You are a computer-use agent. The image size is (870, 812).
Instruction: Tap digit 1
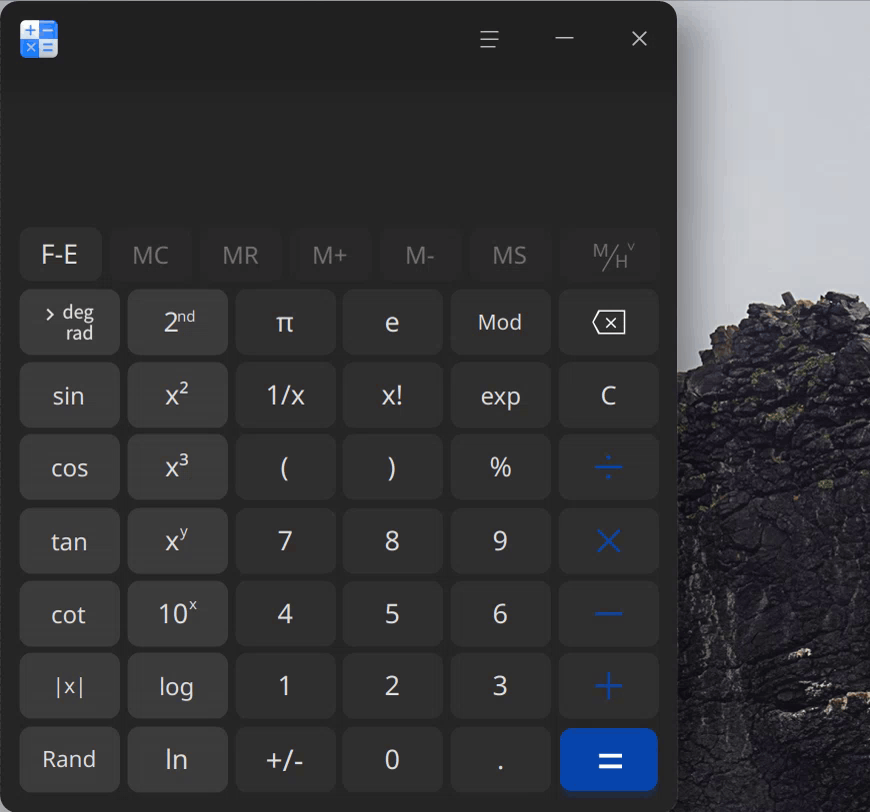[285, 686]
